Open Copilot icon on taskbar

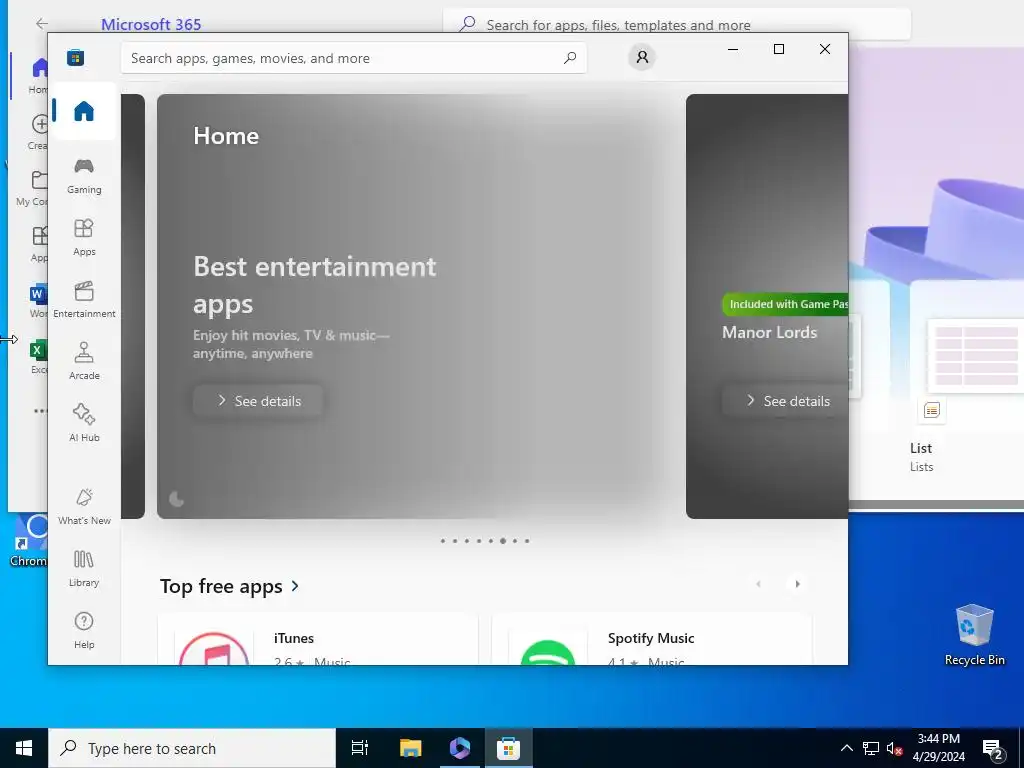tap(460, 748)
